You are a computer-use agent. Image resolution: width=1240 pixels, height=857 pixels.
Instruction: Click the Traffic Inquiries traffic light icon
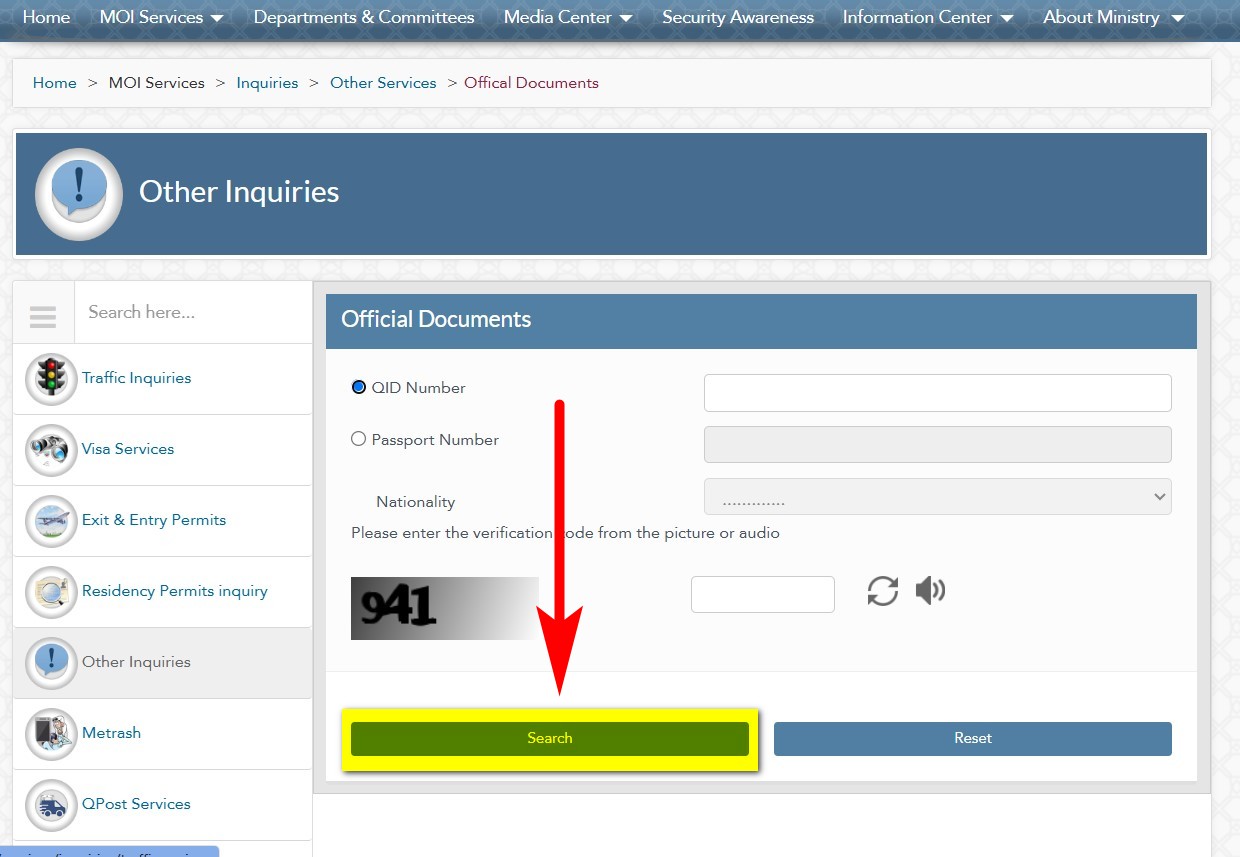click(x=51, y=379)
